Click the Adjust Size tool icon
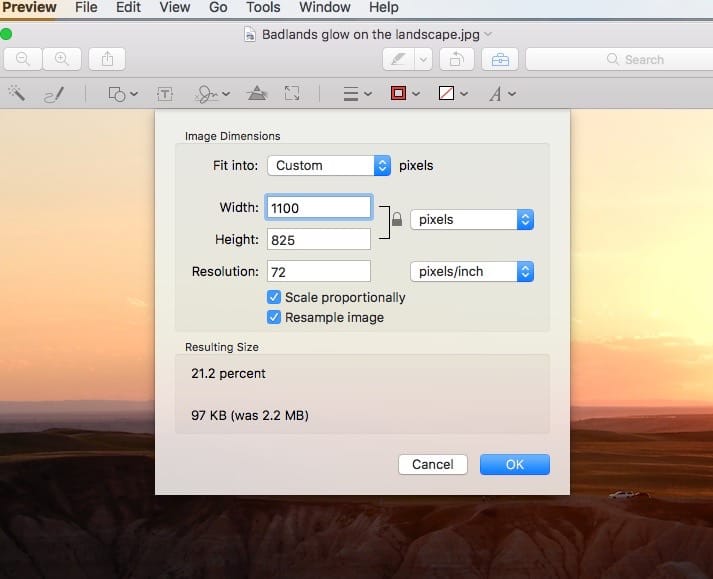The height and width of the screenshot is (579, 713). (292, 94)
